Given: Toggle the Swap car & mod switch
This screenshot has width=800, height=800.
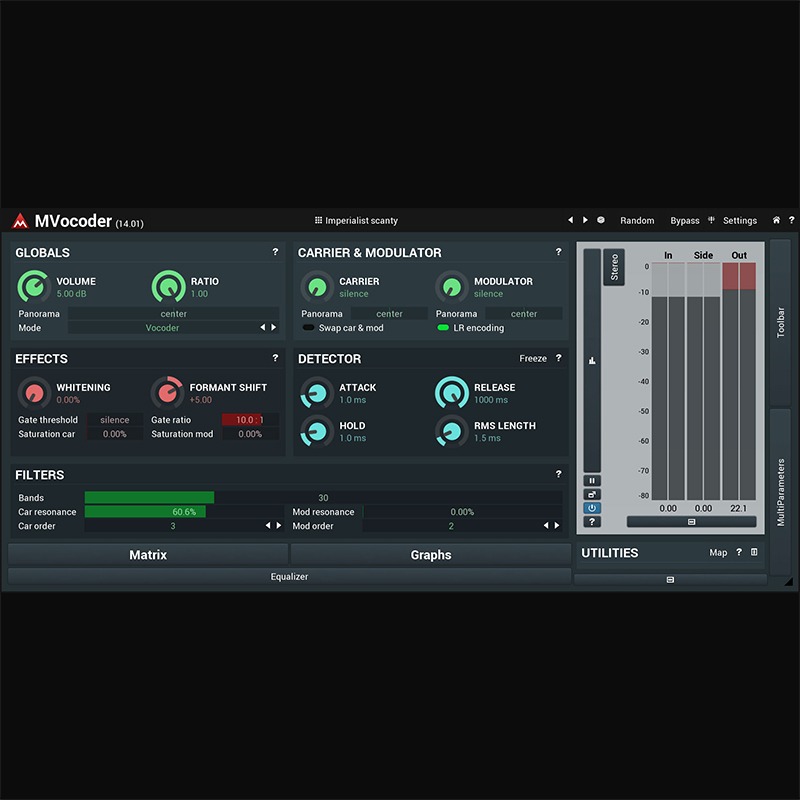Looking at the screenshot, I should pyautogui.click(x=308, y=328).
